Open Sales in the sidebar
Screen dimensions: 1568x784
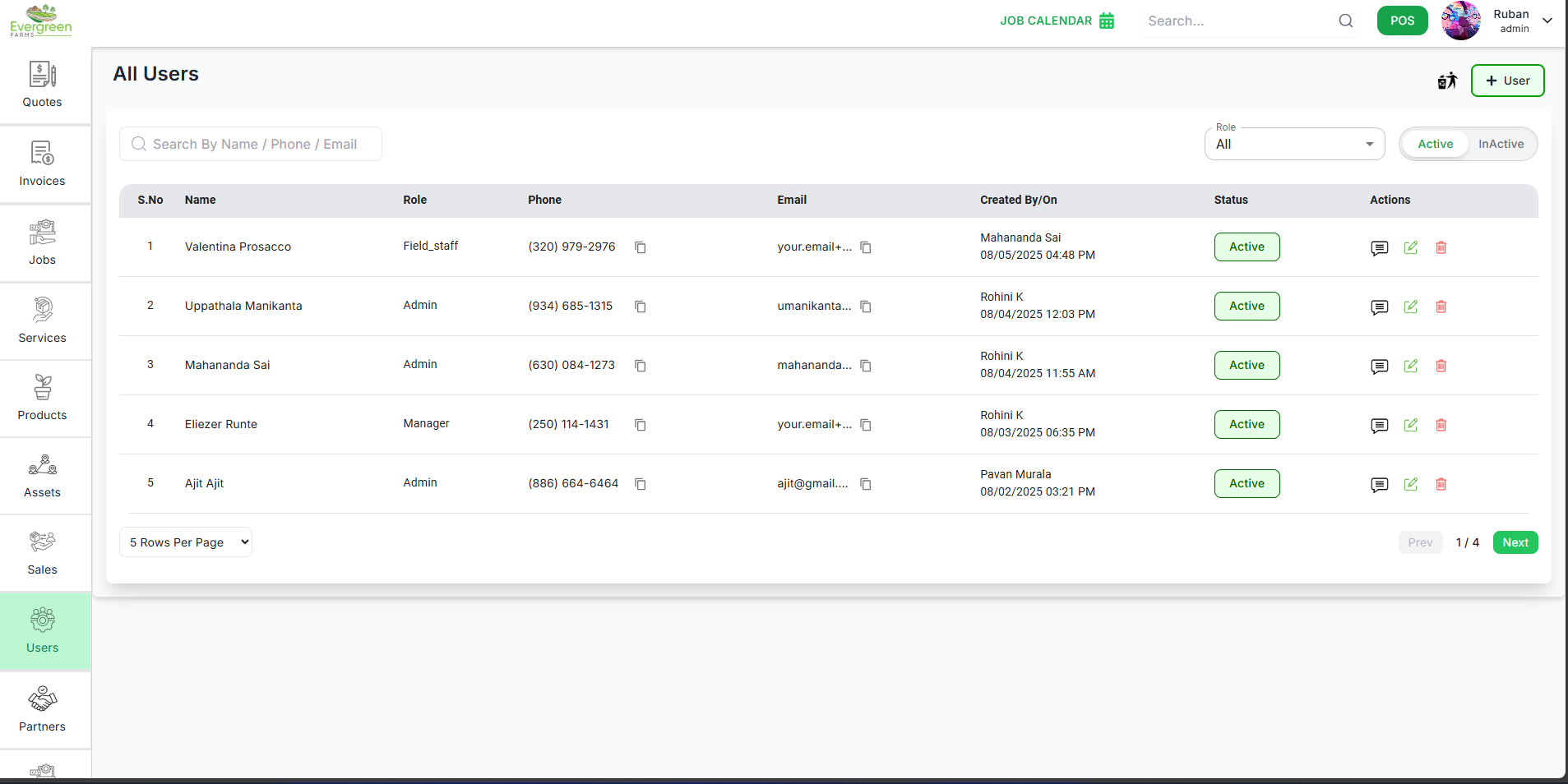pyautogui.click(x=43, y=553)
